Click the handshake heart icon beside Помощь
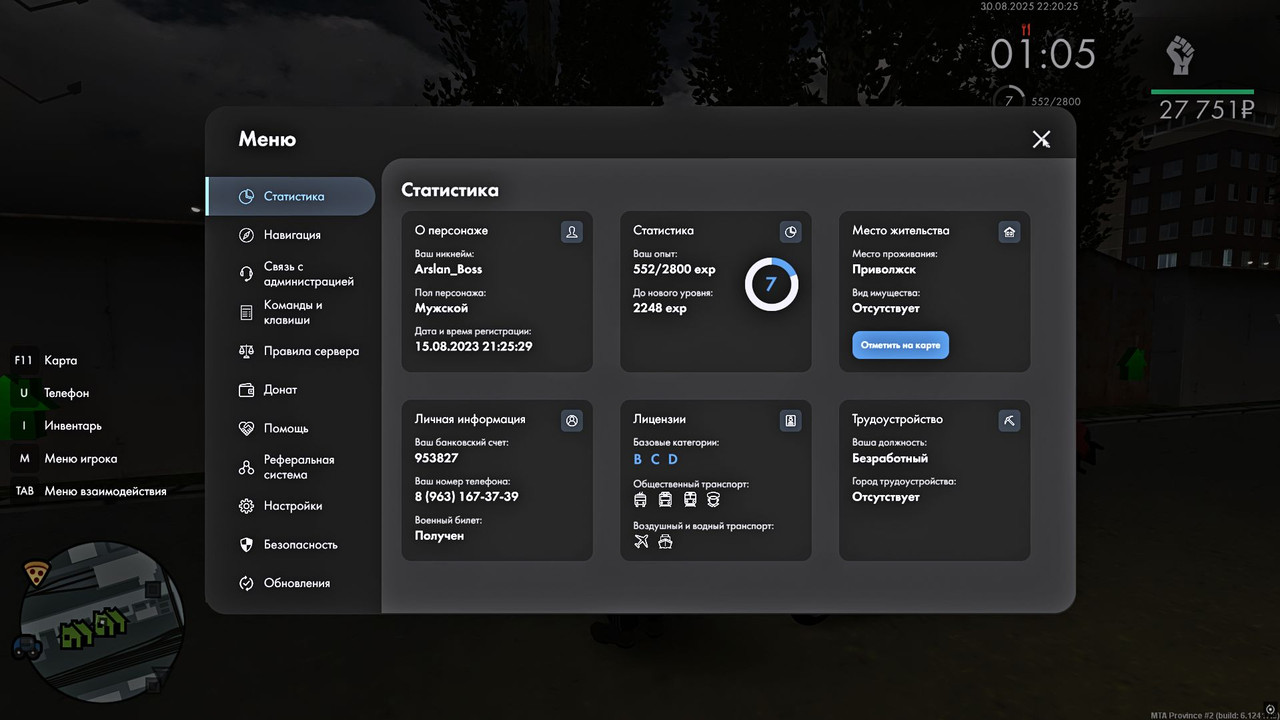Screen dimensions: 1280x720 click(x=246, y=428)
